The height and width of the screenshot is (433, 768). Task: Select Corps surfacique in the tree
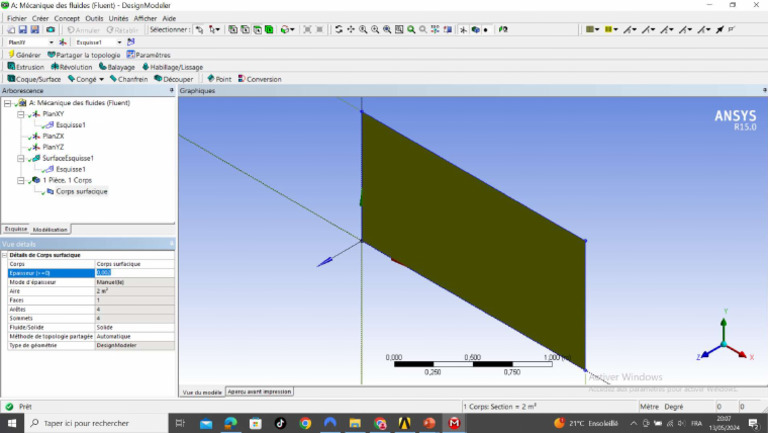(x=81, y=192)
